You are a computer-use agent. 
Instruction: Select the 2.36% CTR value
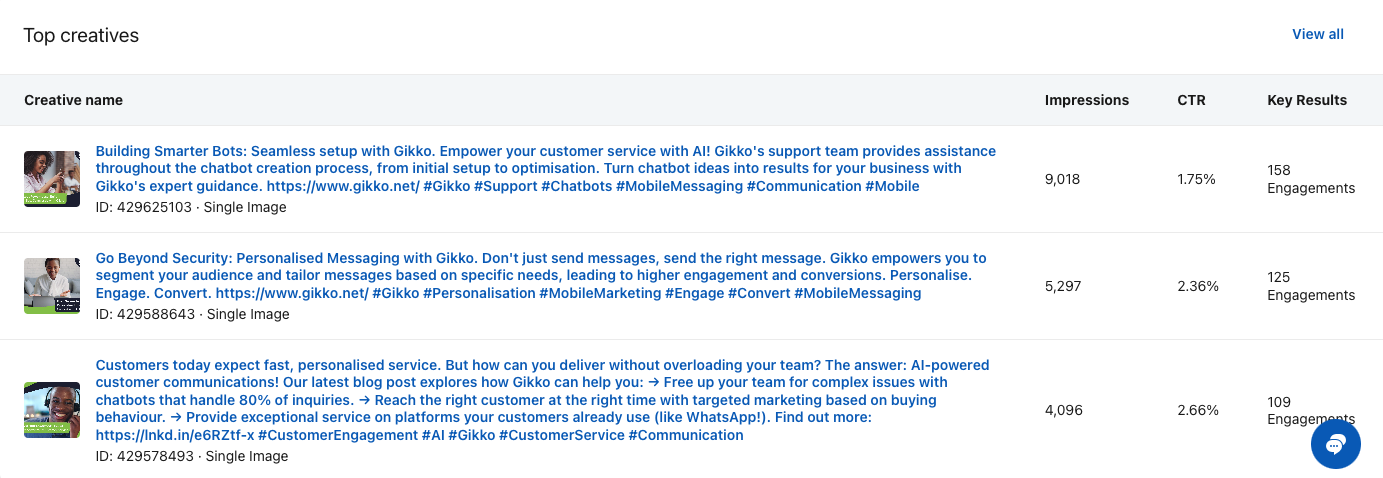pyautogui.click(x=1198, y=286)
